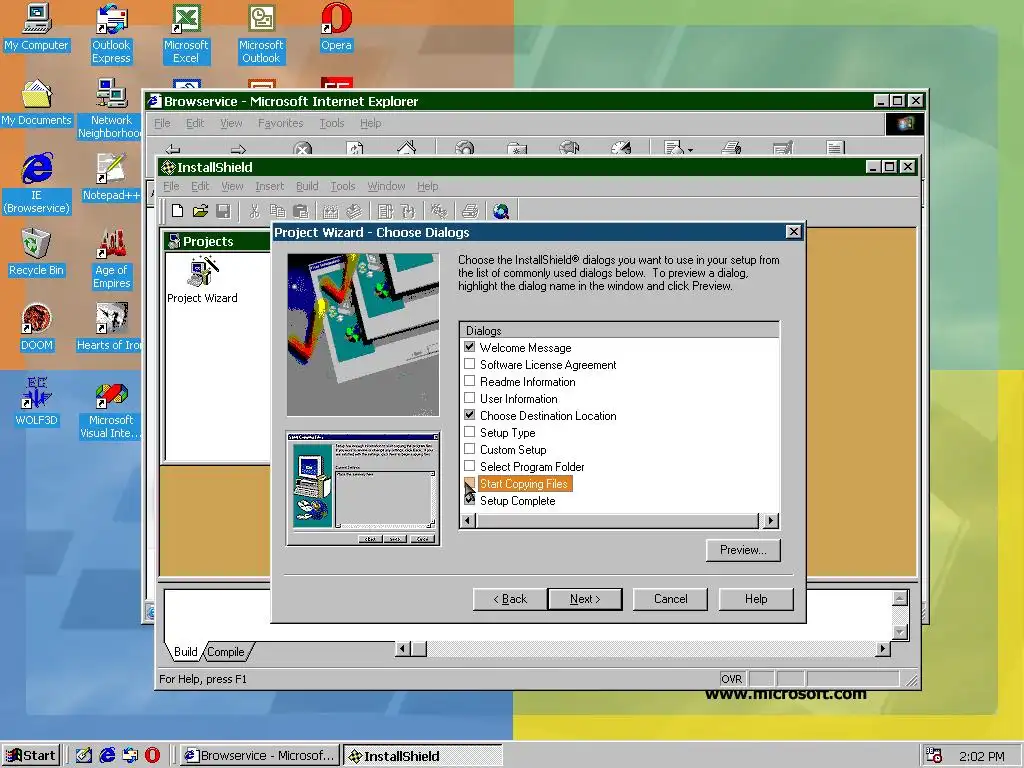Click the Dialogs list left scroll arrow

(468, 520)
